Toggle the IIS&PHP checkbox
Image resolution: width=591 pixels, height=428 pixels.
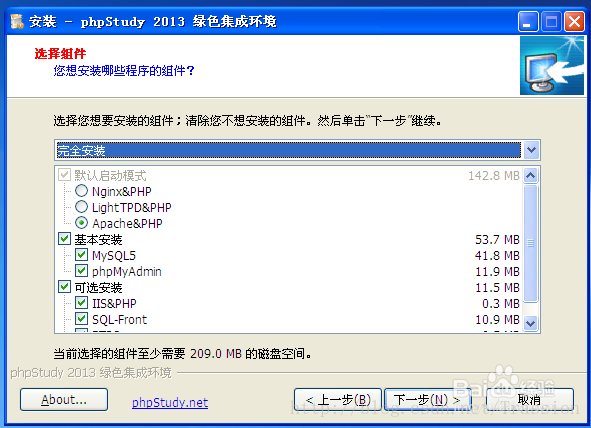pyautogui.click(x=81, y=303)
